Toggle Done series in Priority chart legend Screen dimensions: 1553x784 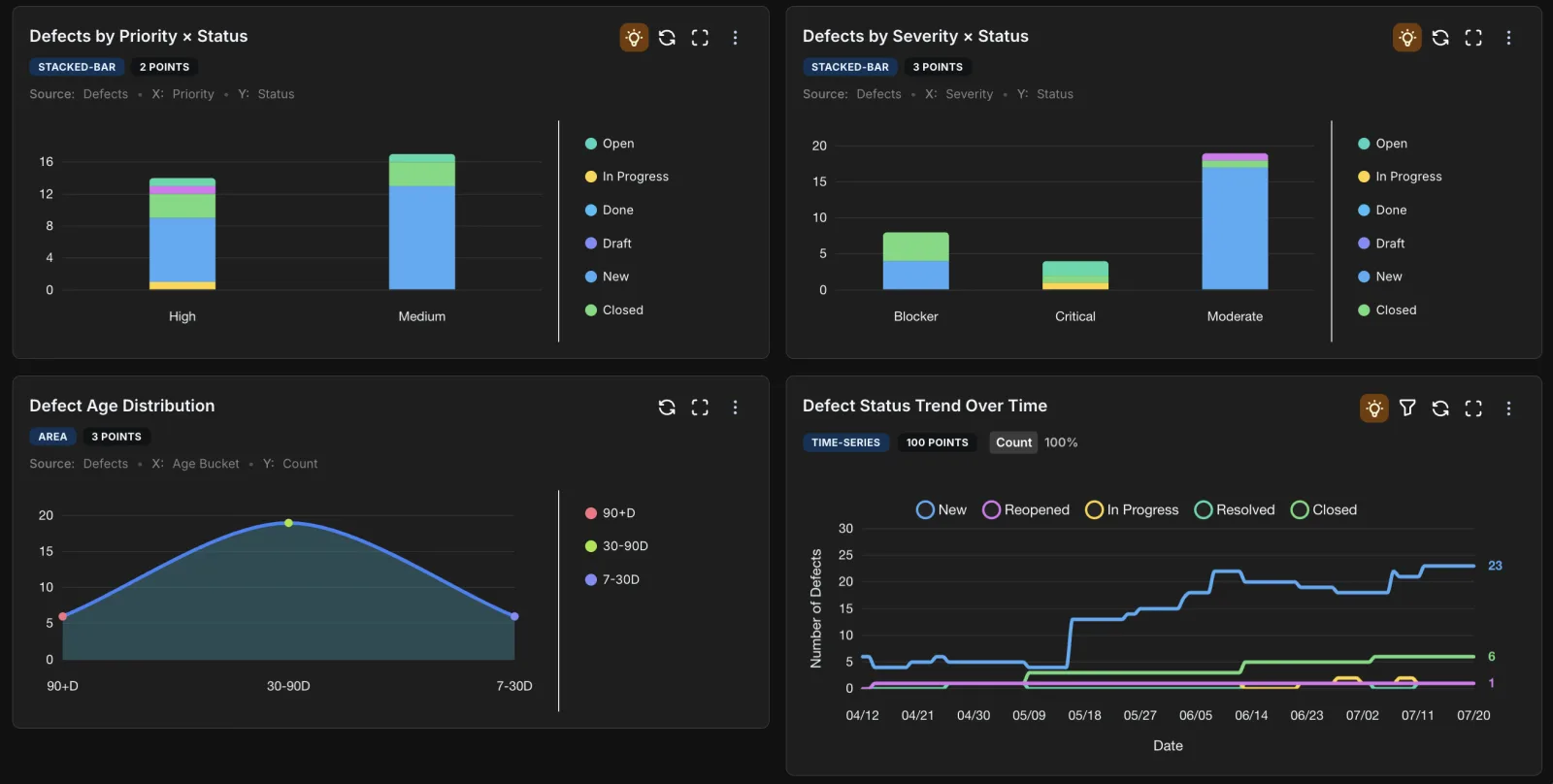(x=610, y=210)
